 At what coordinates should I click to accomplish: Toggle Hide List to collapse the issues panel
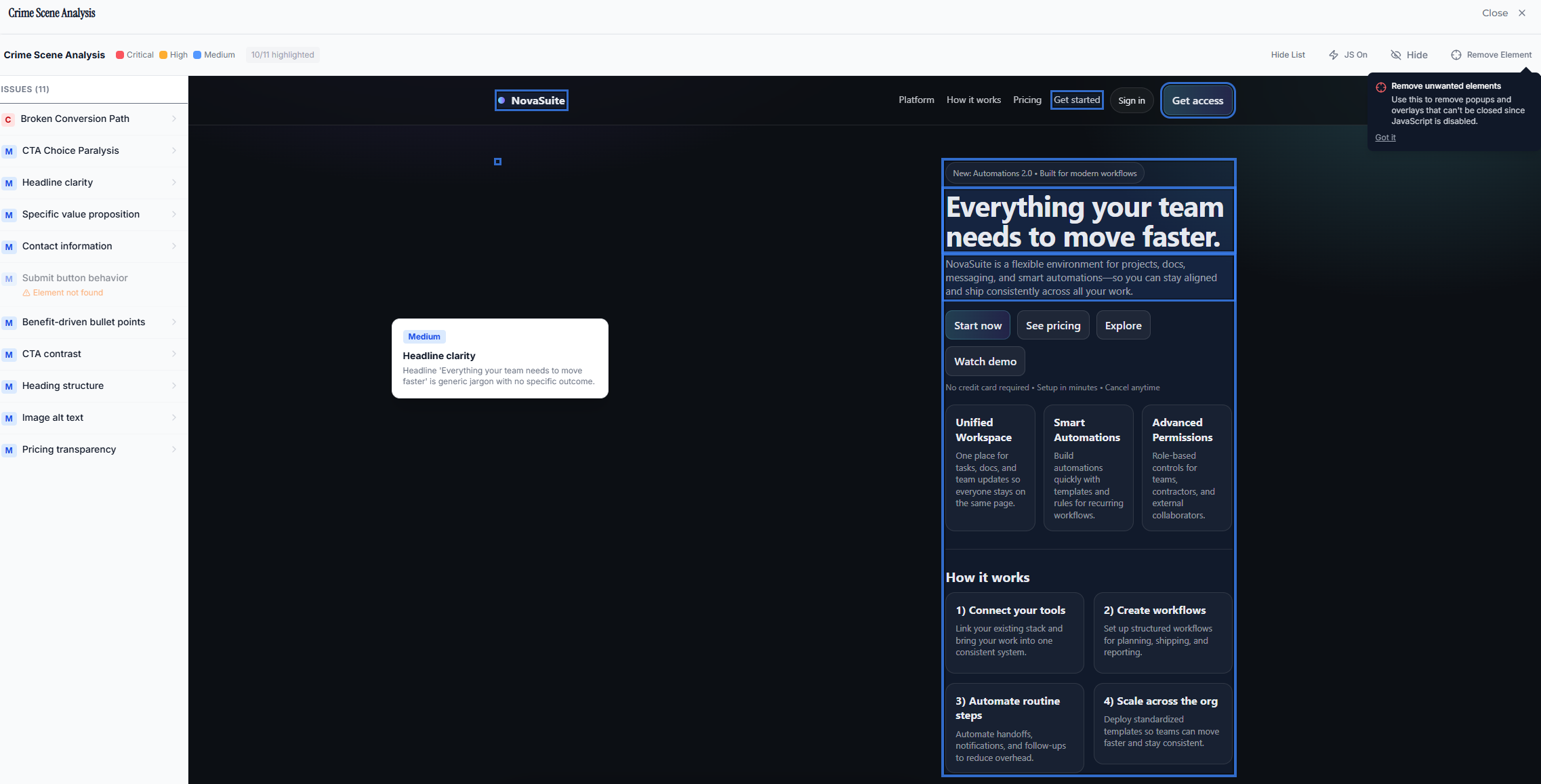pyautogui.click(x=1287, y=55)
